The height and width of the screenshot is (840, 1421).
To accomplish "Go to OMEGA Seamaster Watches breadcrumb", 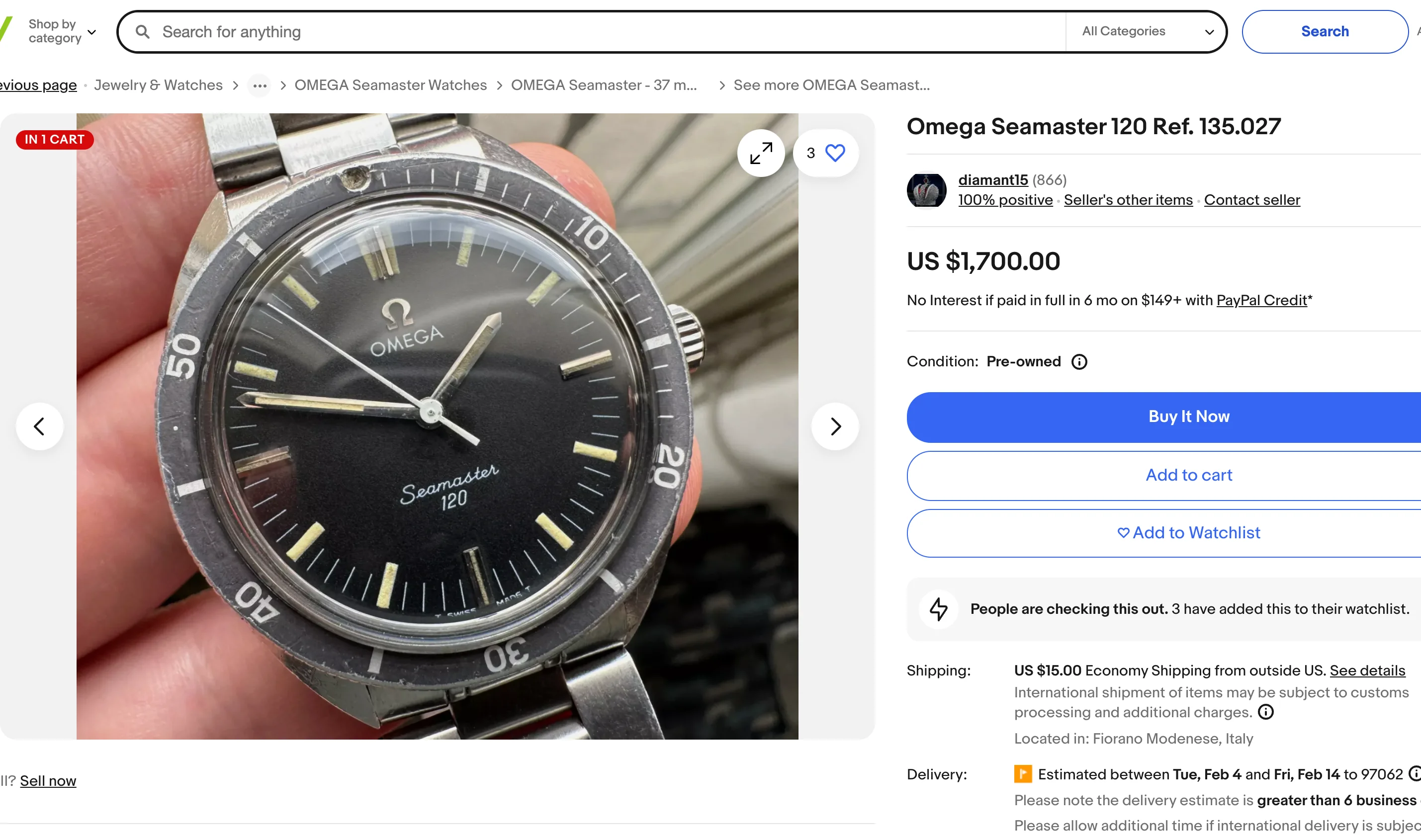I will (x=390, y=85).
